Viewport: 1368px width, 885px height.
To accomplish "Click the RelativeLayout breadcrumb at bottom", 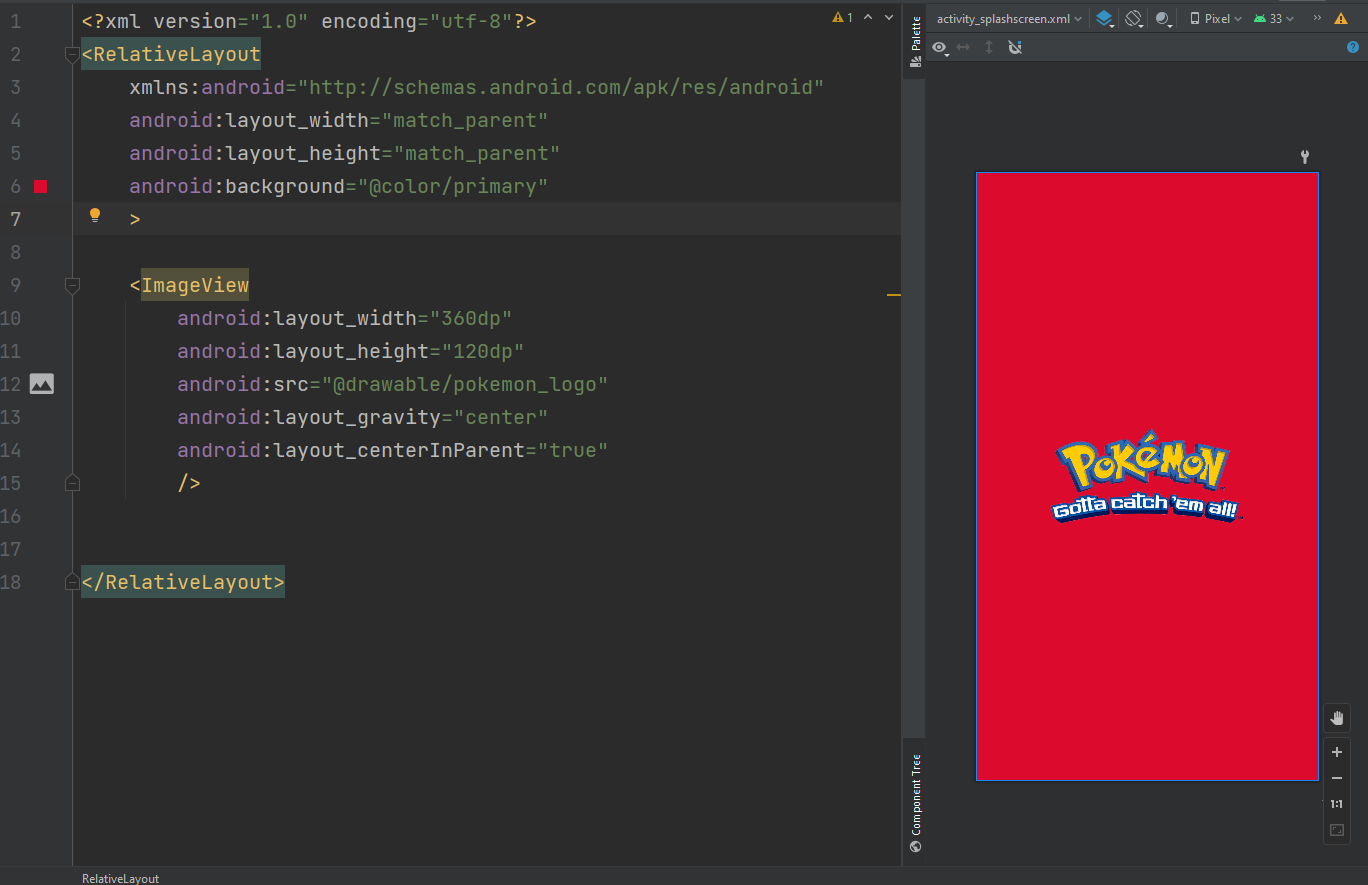I will pyautogui.click(x=120, y=878).
